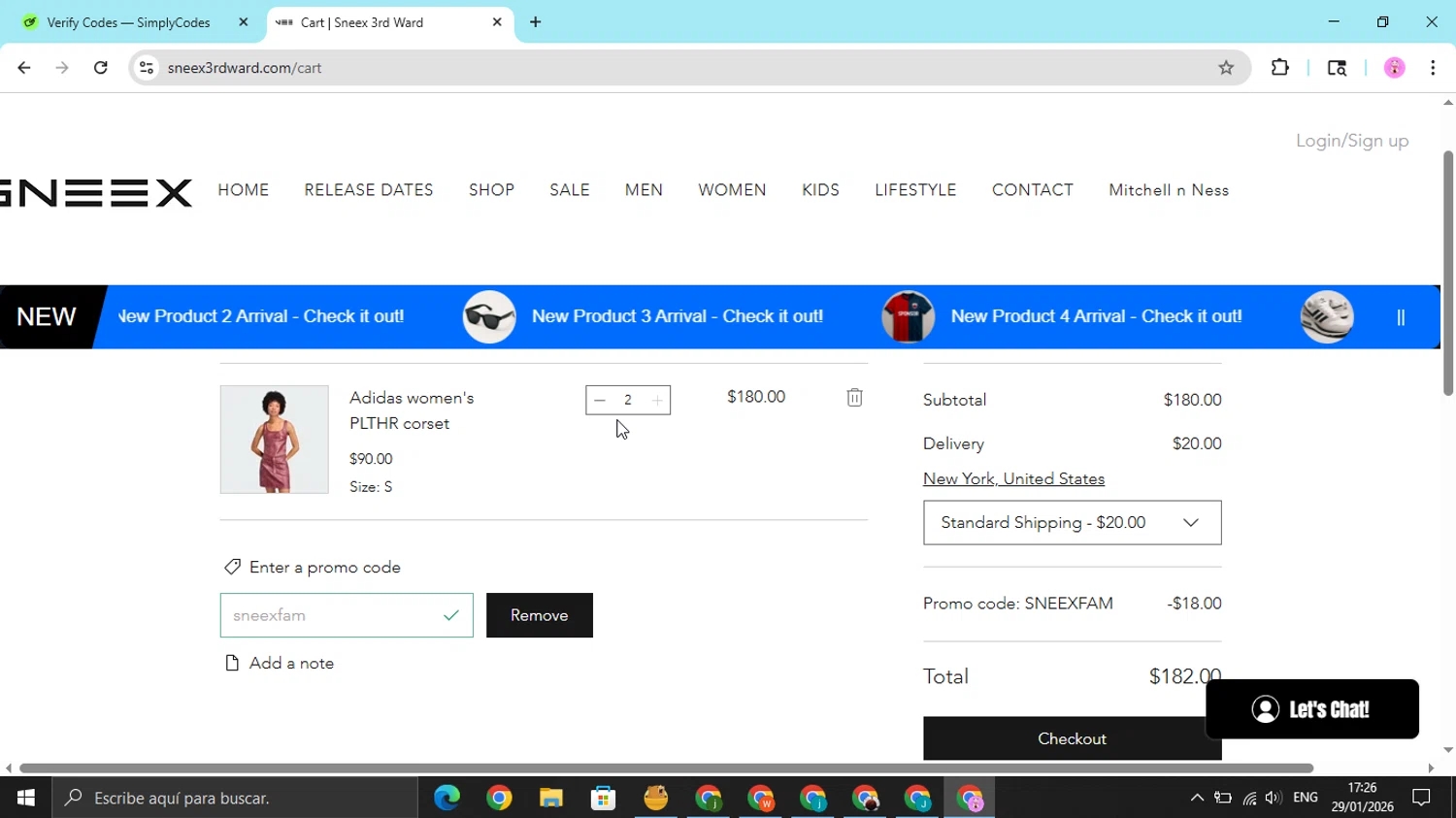Change delivery location New York, United States
The width and height of the screenshot is (1456, 818).
(1013, 478)
